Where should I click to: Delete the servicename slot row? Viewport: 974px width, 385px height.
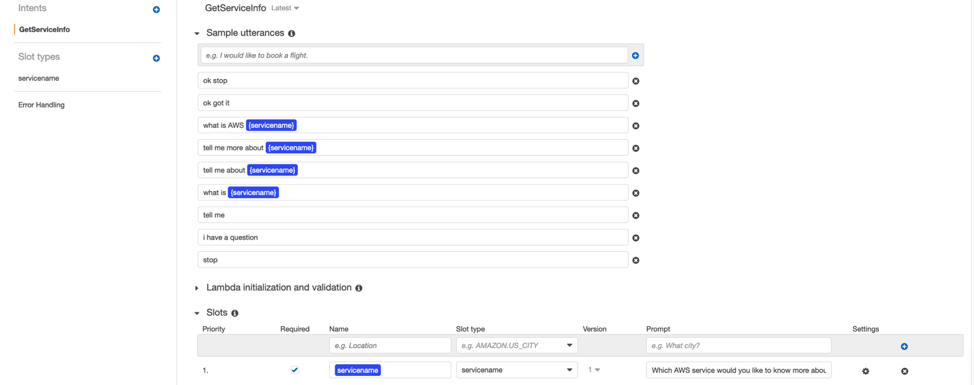click(x=904, y=371)
